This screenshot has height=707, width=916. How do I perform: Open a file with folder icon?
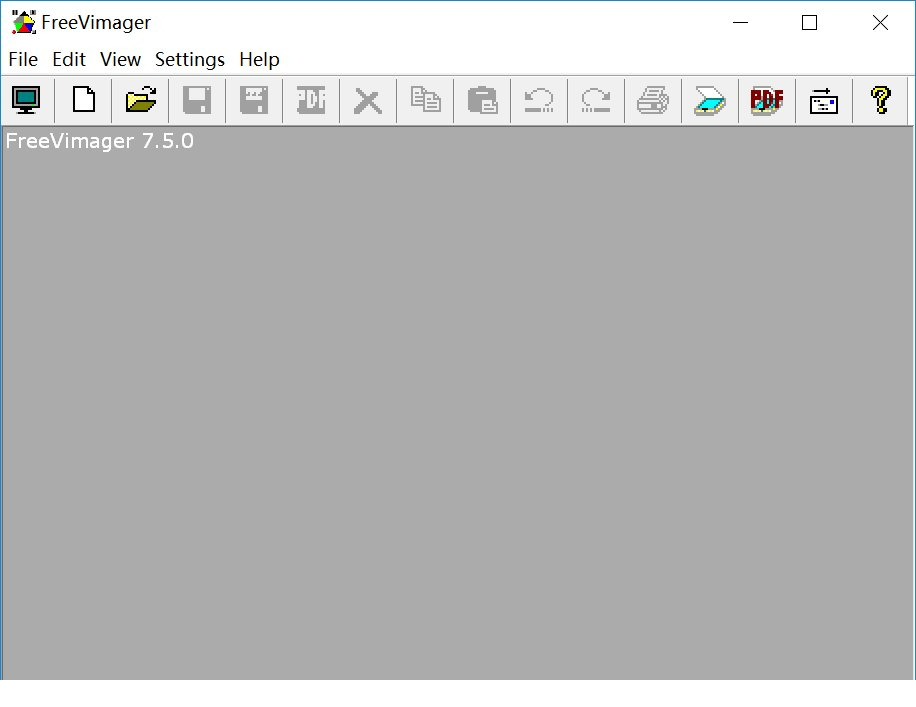pos(141,100)
